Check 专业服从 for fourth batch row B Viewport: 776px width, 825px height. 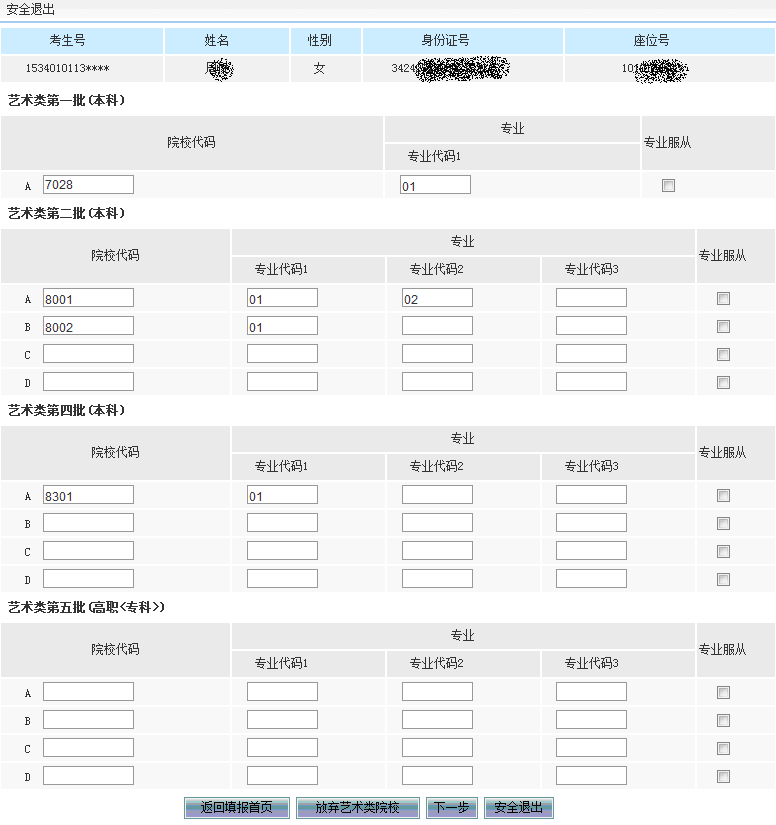pos(723,523)
